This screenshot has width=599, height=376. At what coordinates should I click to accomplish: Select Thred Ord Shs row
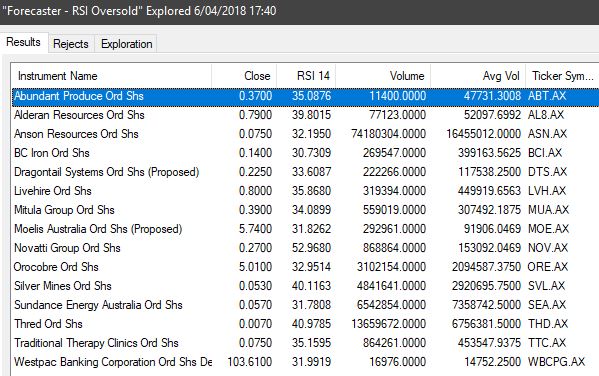point(305,324)
